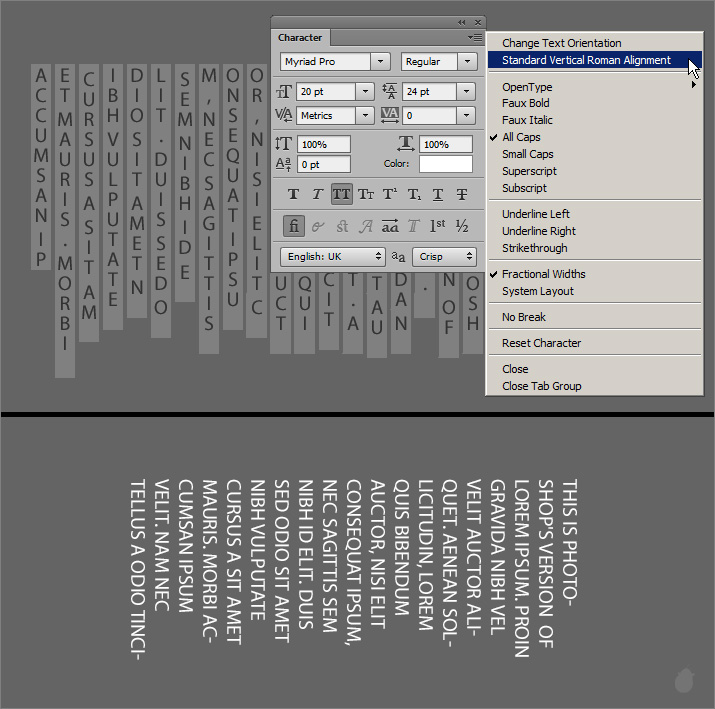Click the Underline icon button

pyautogui.click(x=438, y=194)
